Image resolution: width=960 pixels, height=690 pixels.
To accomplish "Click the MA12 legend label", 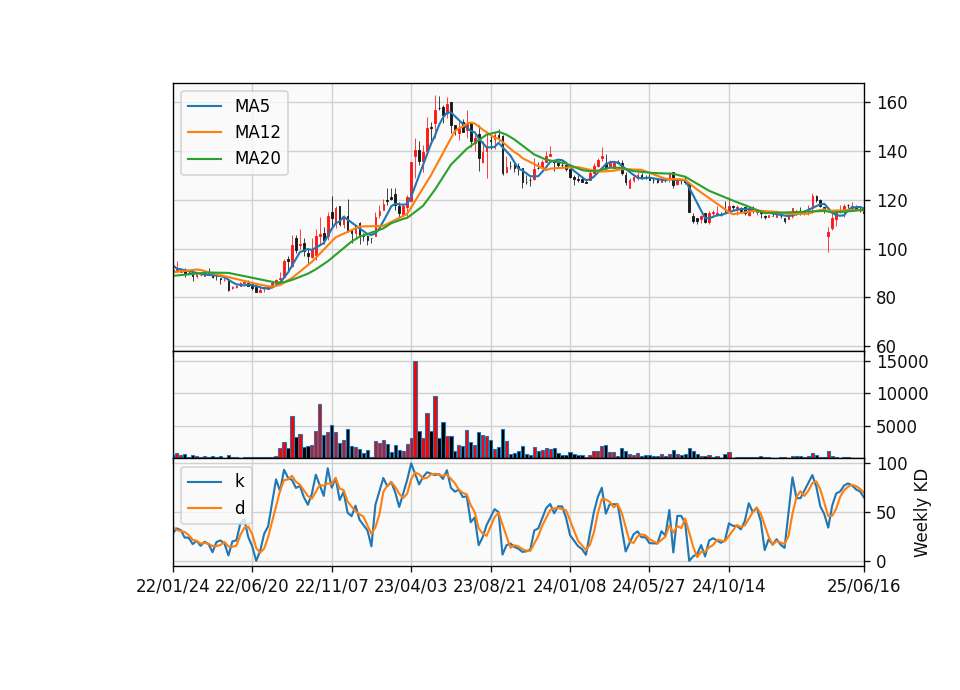I will pos(257,132).
